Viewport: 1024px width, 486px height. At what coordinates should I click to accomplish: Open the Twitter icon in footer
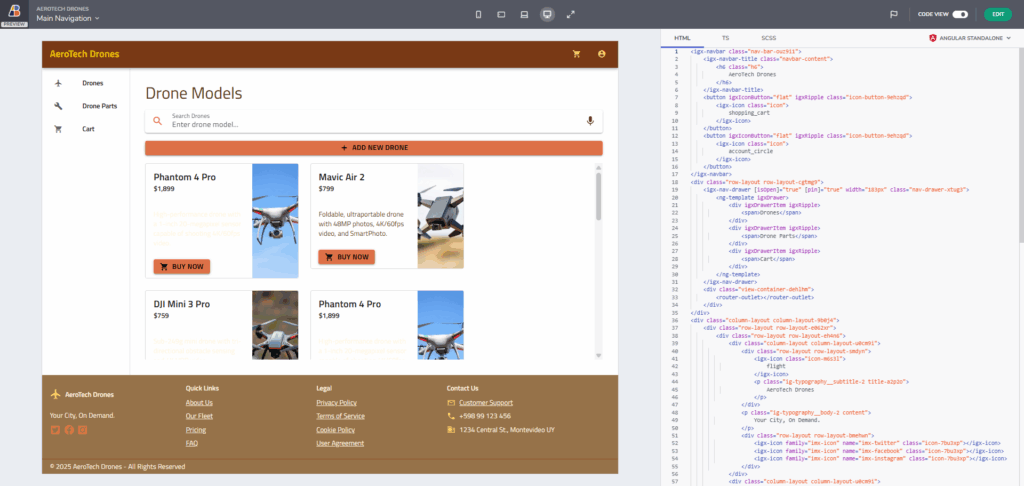point(55,430)
